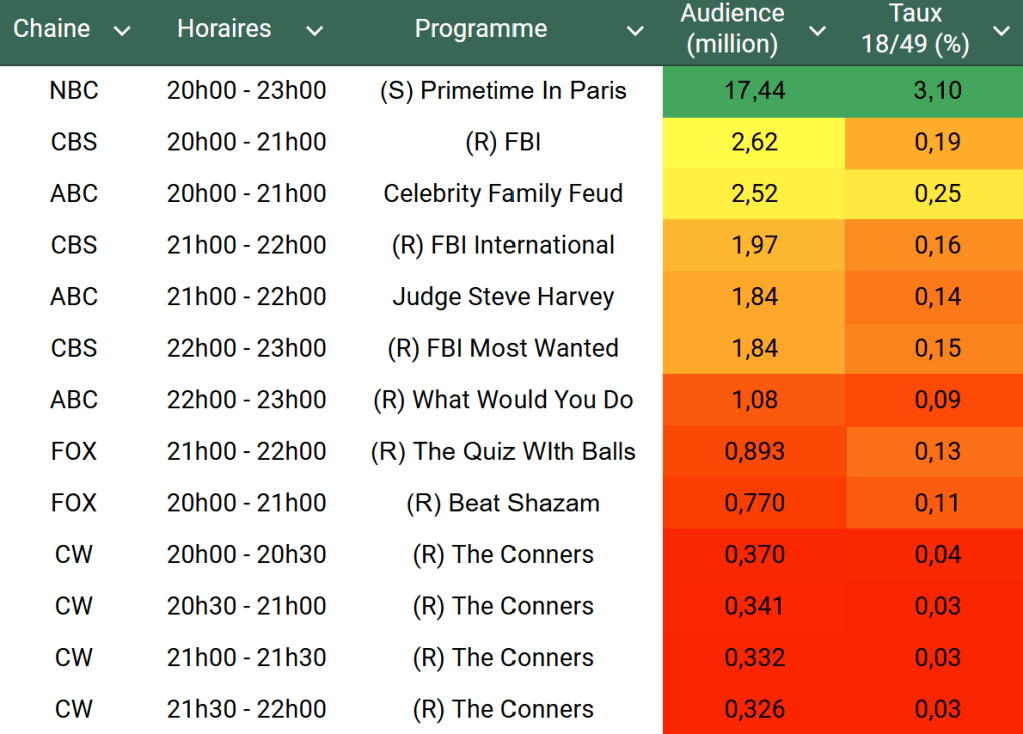Click the Celebrity Family Feud cell
Image resolution: width=1023 pixels, height=734 pixels.
tap(503, 194)
